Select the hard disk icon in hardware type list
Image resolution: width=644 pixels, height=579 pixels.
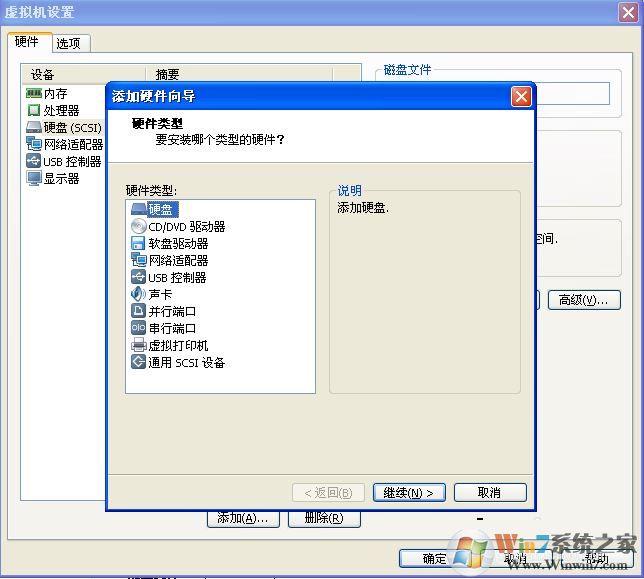click(139, 209)
